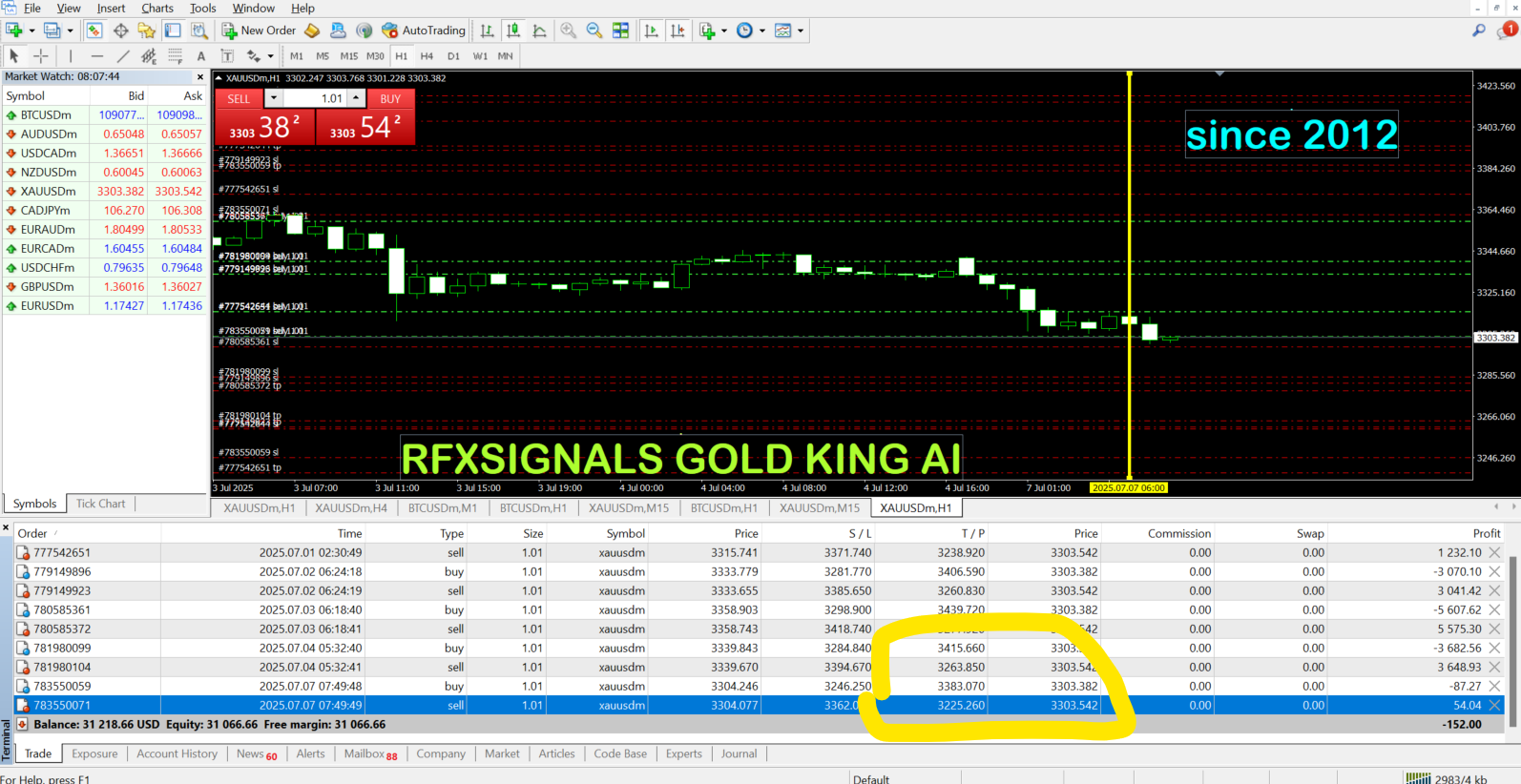The width and height of the screenshot is (1521, 784).
Task: Switch to the XAUUSDm,H4 chart tab
Action: [351, 508]
